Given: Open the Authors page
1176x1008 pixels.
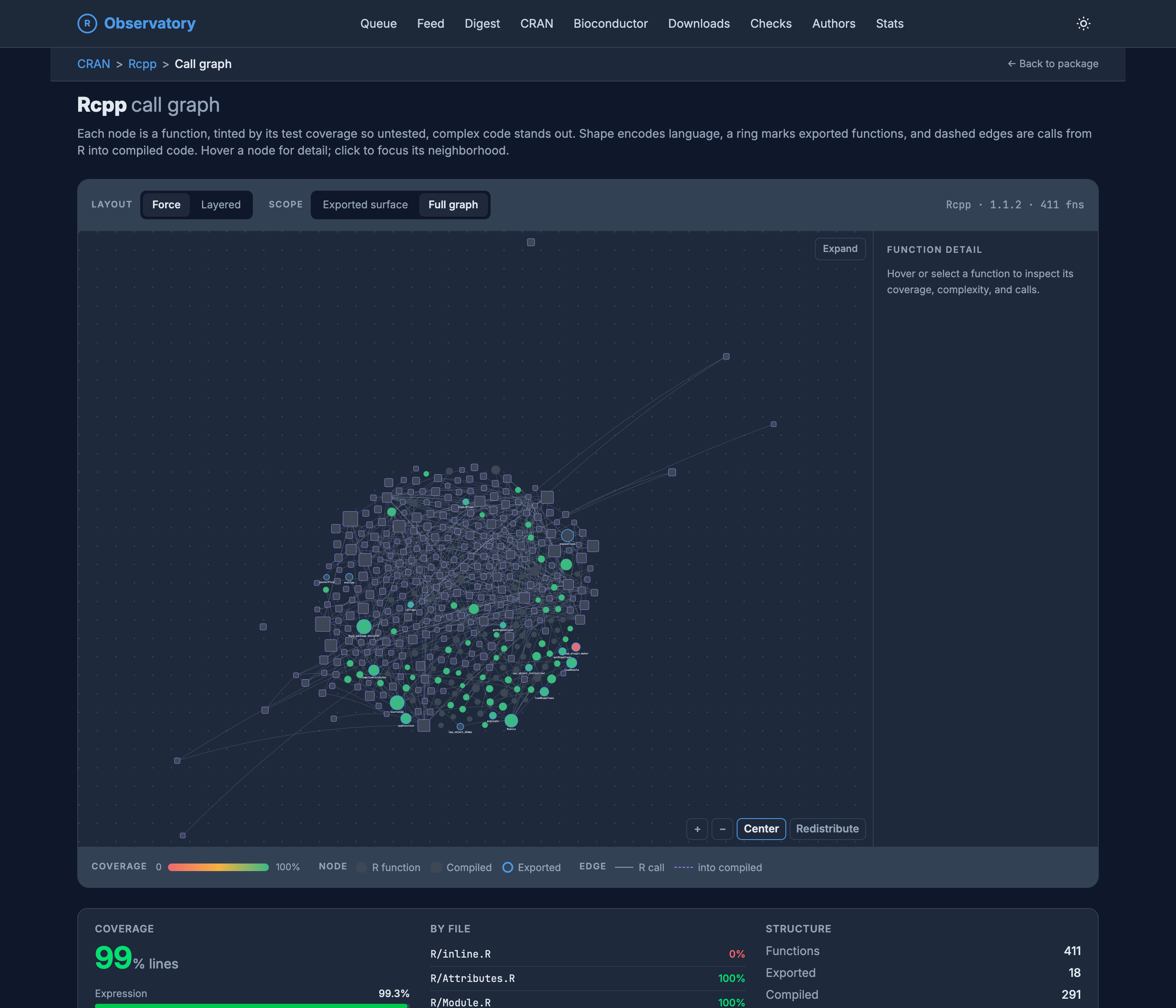Looking at the screenshot, I should (833, 23).
